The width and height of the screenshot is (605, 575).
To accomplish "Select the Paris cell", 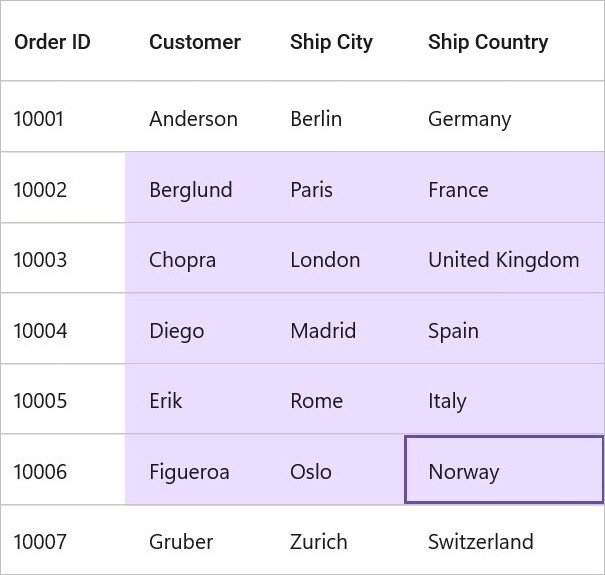I will coord(335,188).
